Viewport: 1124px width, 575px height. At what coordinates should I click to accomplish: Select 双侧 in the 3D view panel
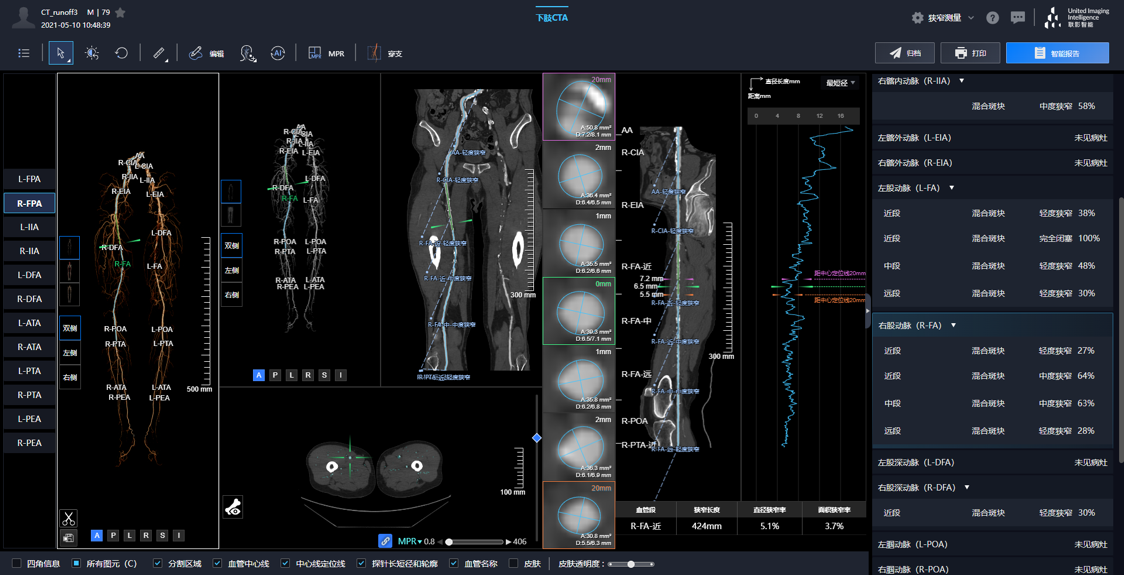[70, 328]
